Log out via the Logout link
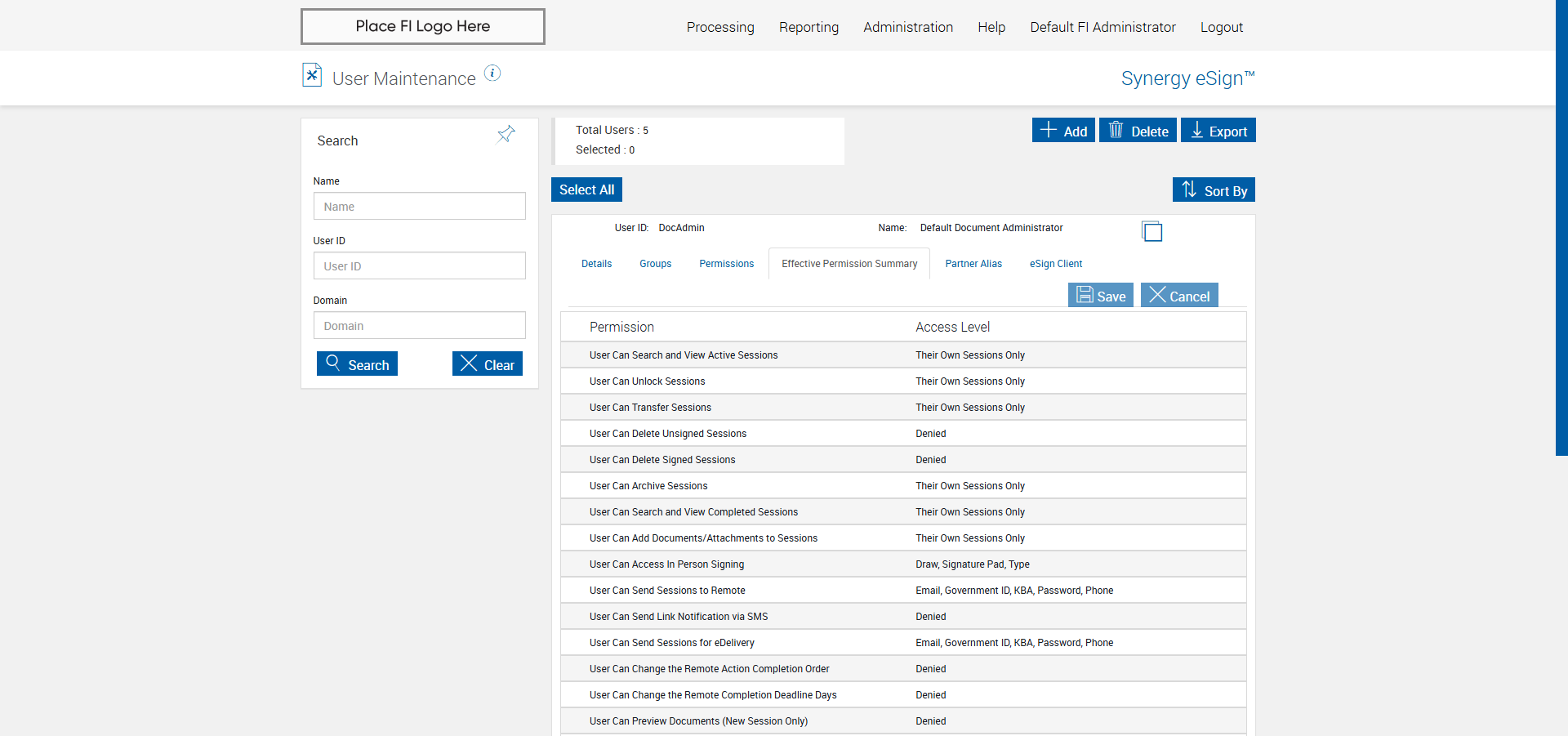This screenshot has width=1568, height=736. pyautogui.click(x=1221, y=27)
